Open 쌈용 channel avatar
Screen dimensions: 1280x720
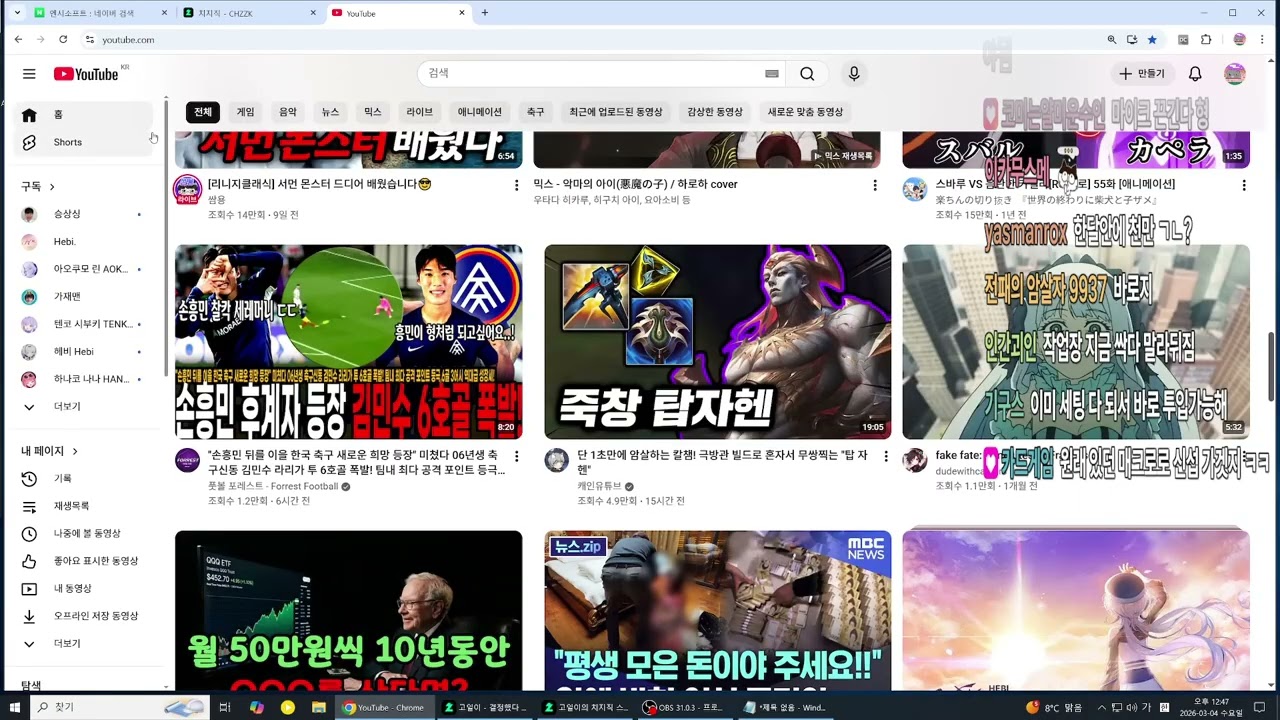click(x=187, y=189)
